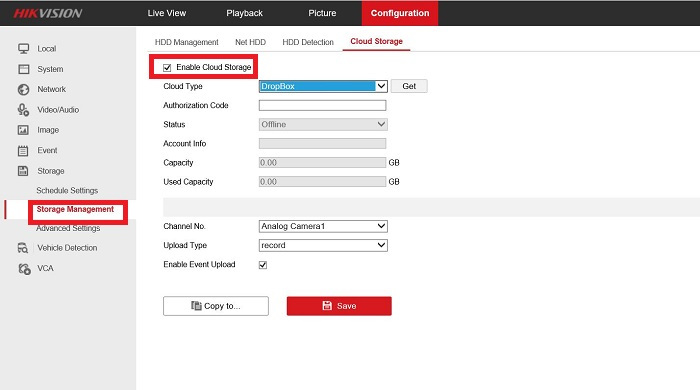The image size is (700, 390).
Task: Open Video/Audio microphone icon
Action: click(x=24, y=110)
